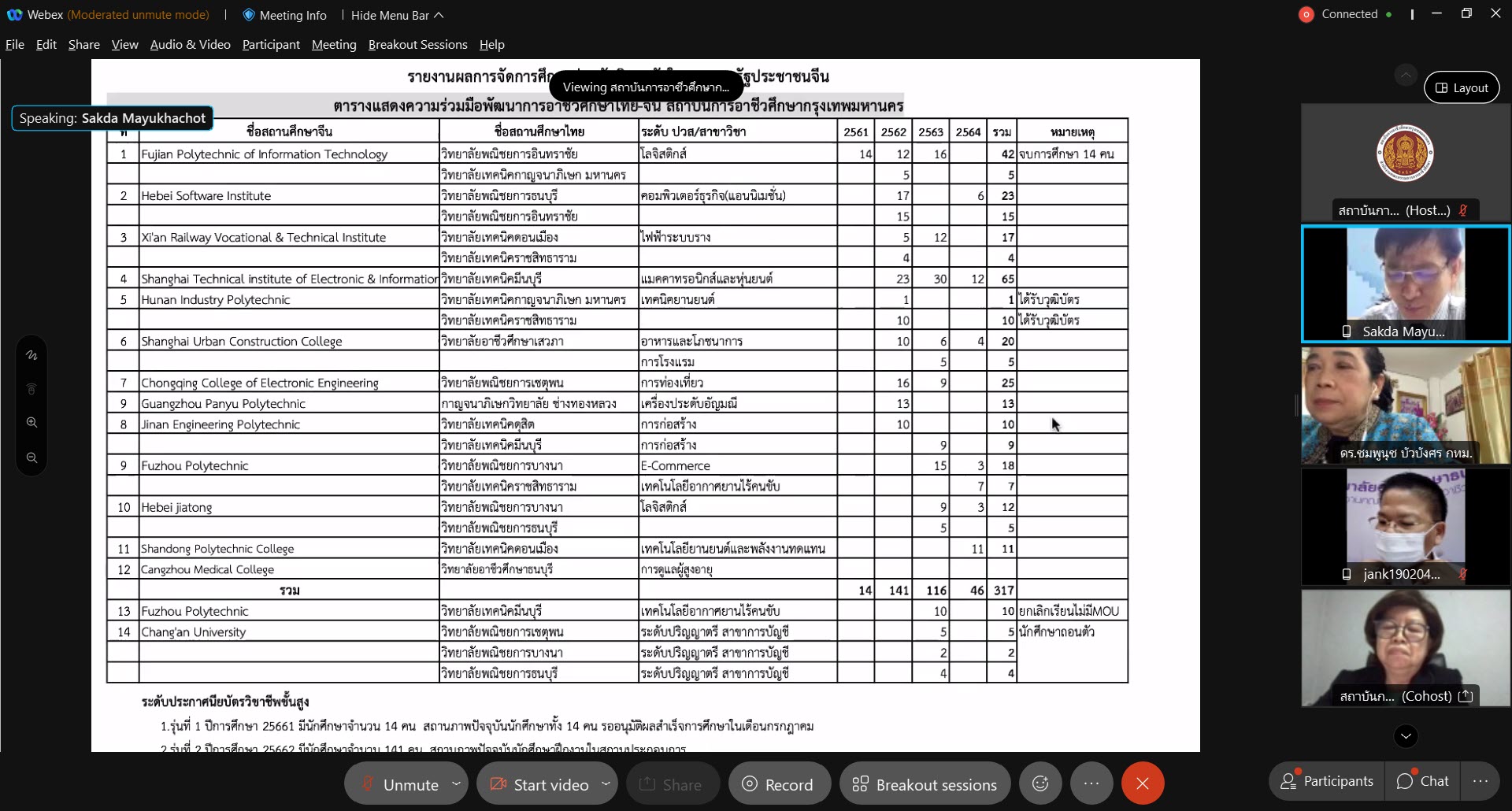Select Sakda Mayu... video thumbnail
The image size is (1512, 811).
[1406, 284]
